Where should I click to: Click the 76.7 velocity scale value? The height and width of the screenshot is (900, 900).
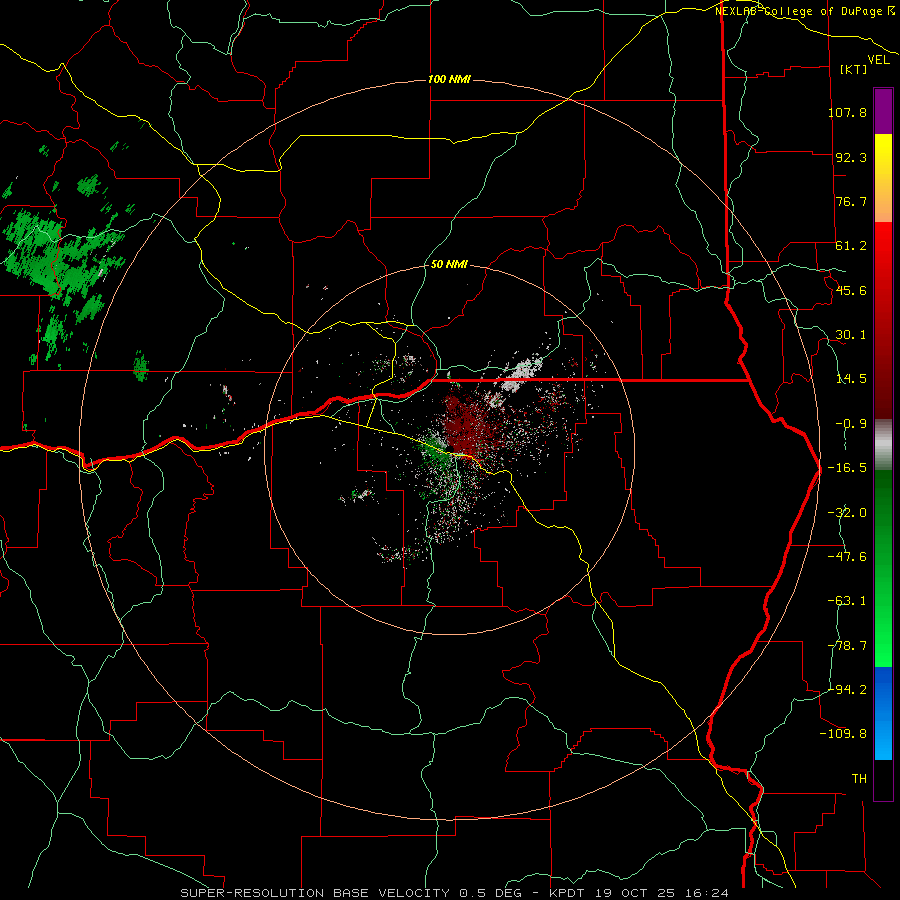coord(851,201)
